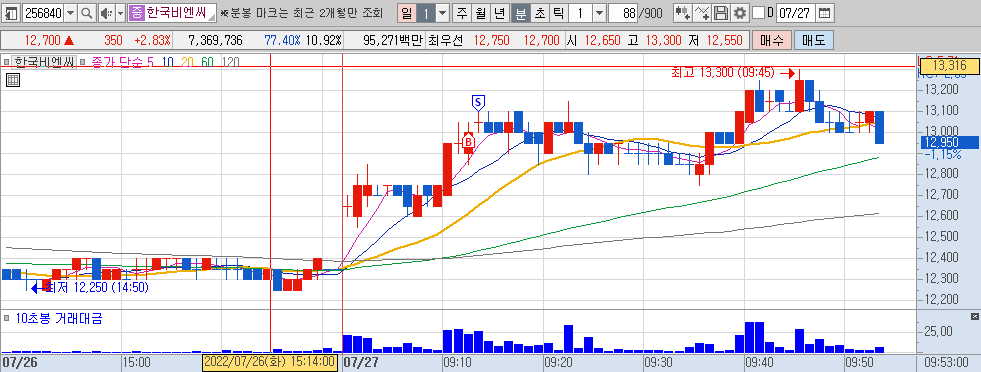This screenshot has width=981, height=372.
Task: Select the 월 (monthly) chart tab
Action: pos(480,13)
